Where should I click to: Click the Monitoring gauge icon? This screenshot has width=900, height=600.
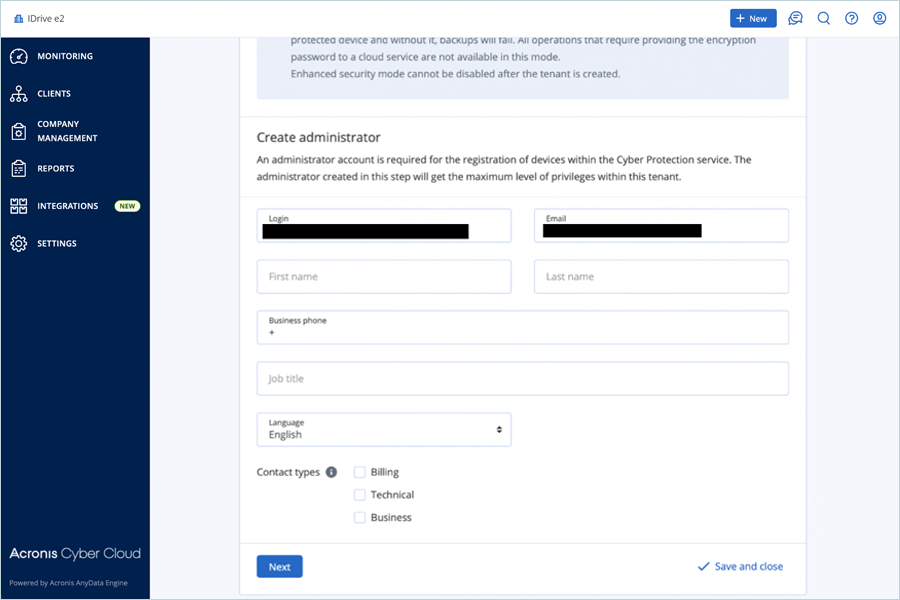coord(19,56)
